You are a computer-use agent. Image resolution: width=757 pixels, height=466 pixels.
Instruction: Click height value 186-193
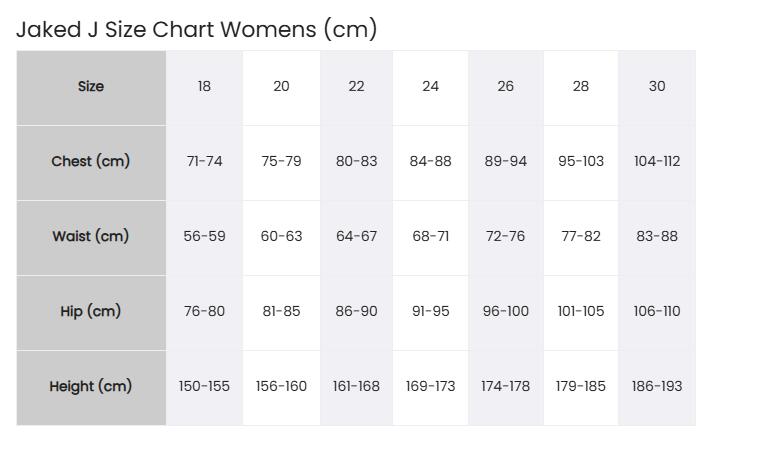click(657, 386)
